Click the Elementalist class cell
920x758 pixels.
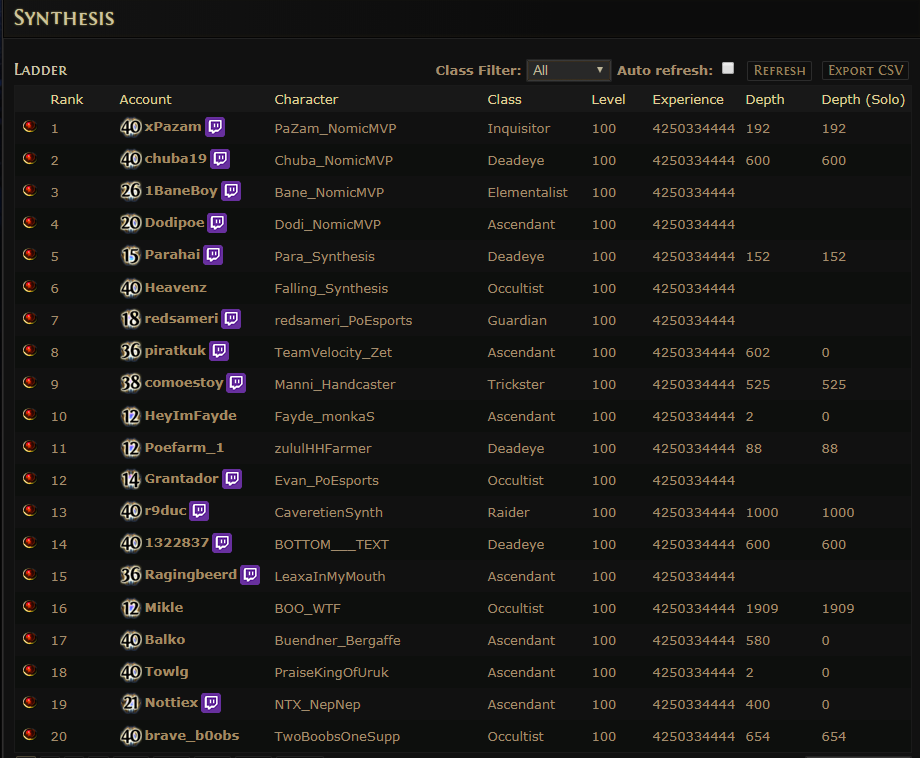click(527, 192)
